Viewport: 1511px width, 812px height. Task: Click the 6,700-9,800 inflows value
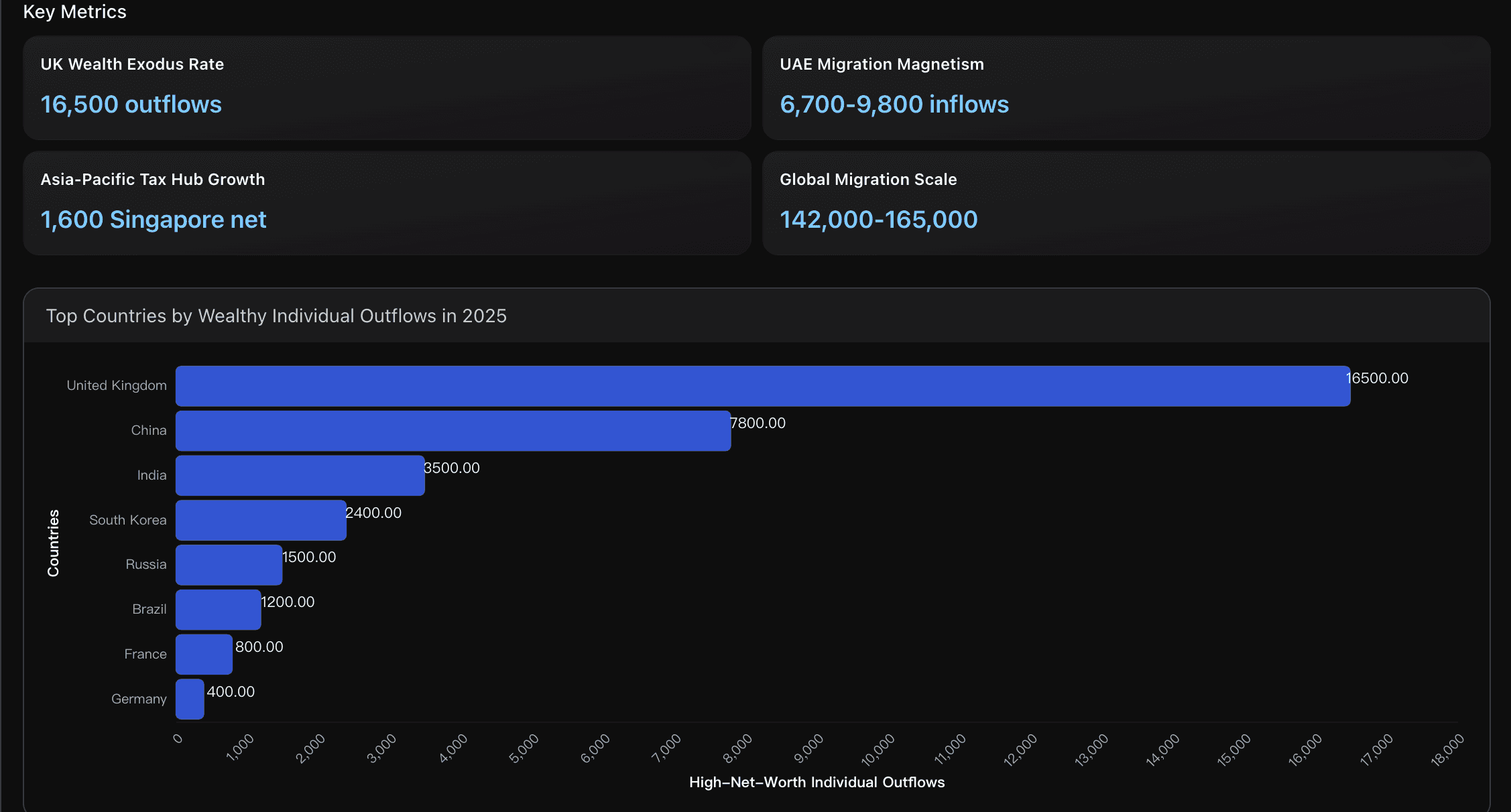(x=894, y=105)
